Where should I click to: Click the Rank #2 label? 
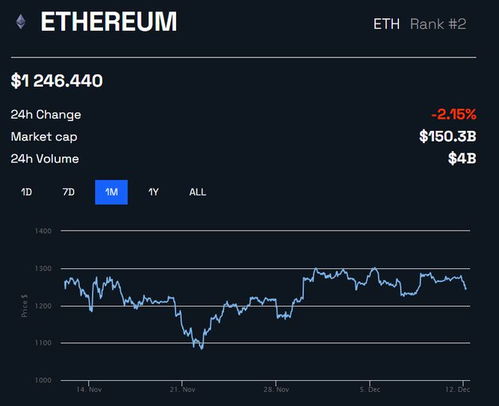pyautogui.click(x=438, y=24)
